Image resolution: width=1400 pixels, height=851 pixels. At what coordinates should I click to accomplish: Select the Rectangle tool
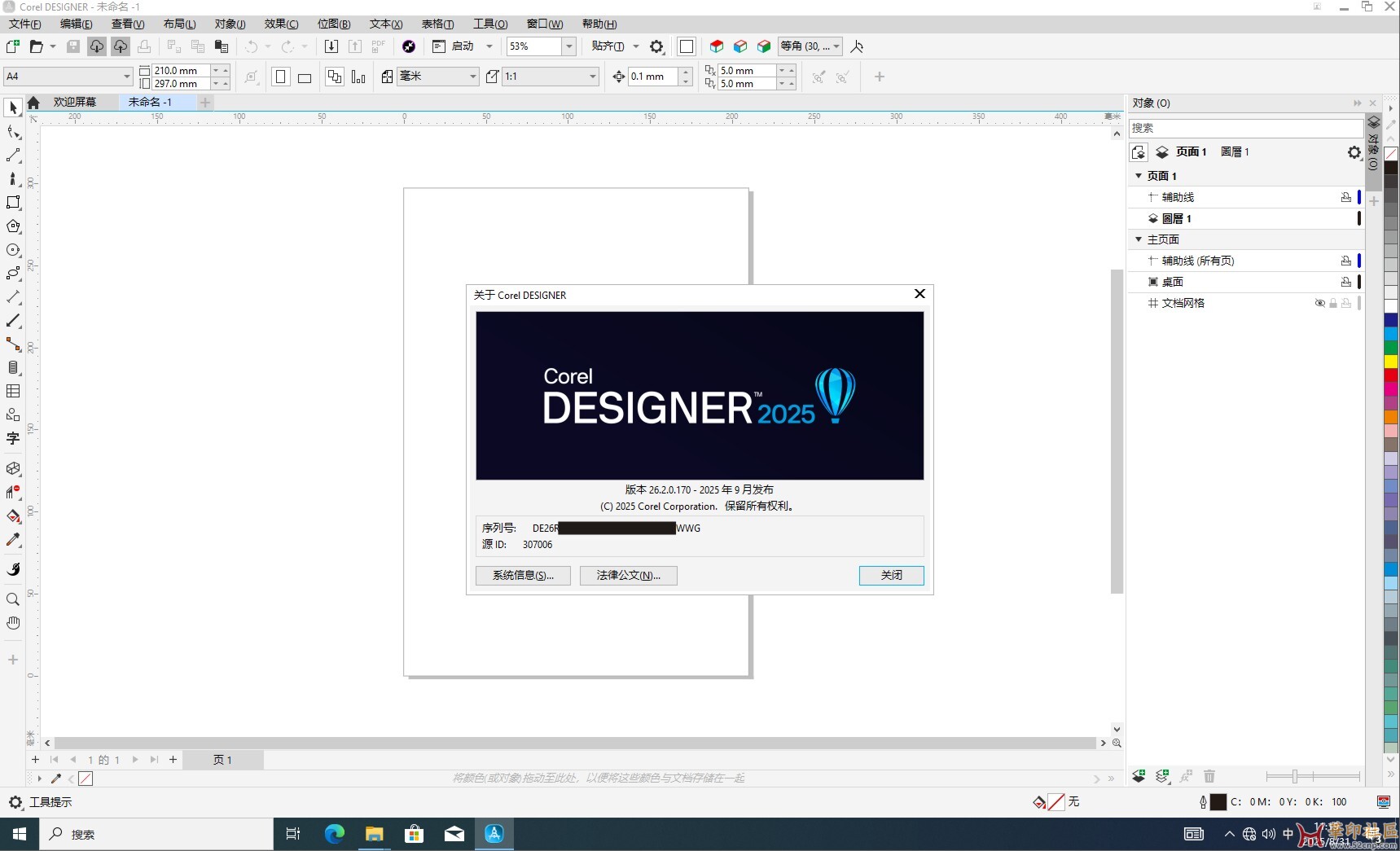(x=13, y=203)
